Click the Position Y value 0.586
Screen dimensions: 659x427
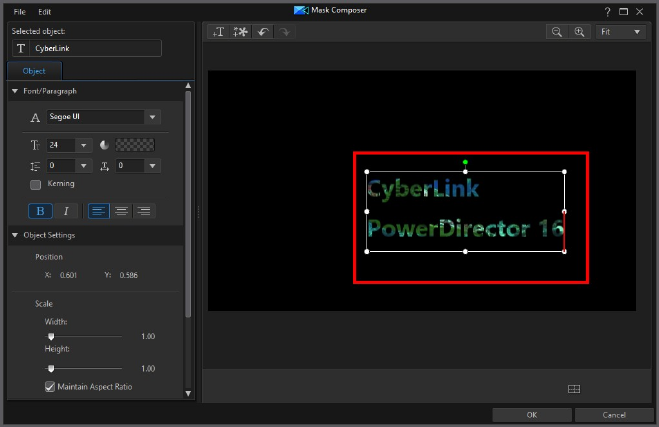pyautogui.click(x=129, y=275)
